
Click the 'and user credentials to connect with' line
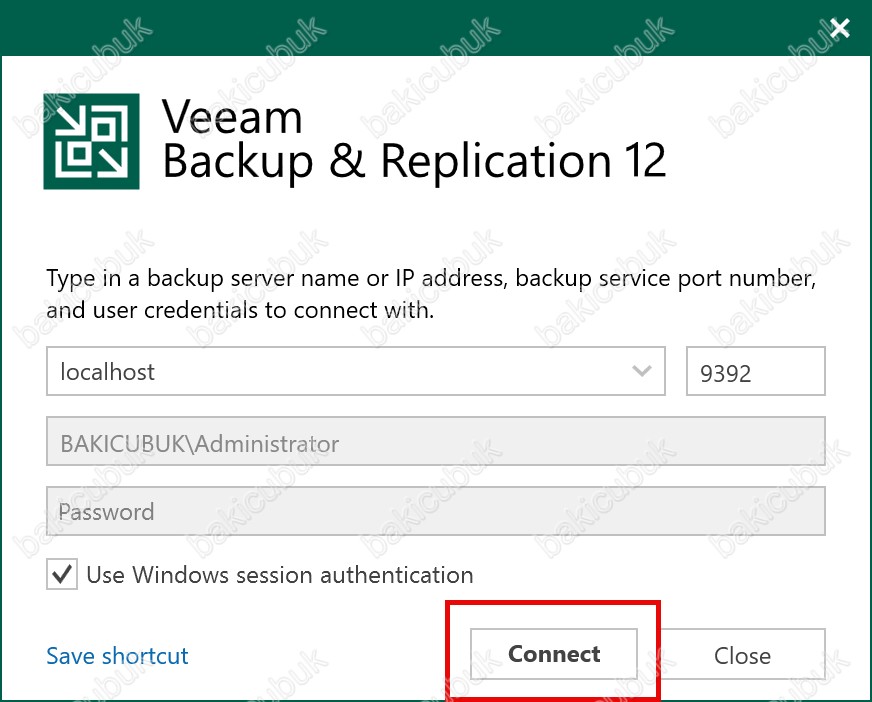[240, 310]
